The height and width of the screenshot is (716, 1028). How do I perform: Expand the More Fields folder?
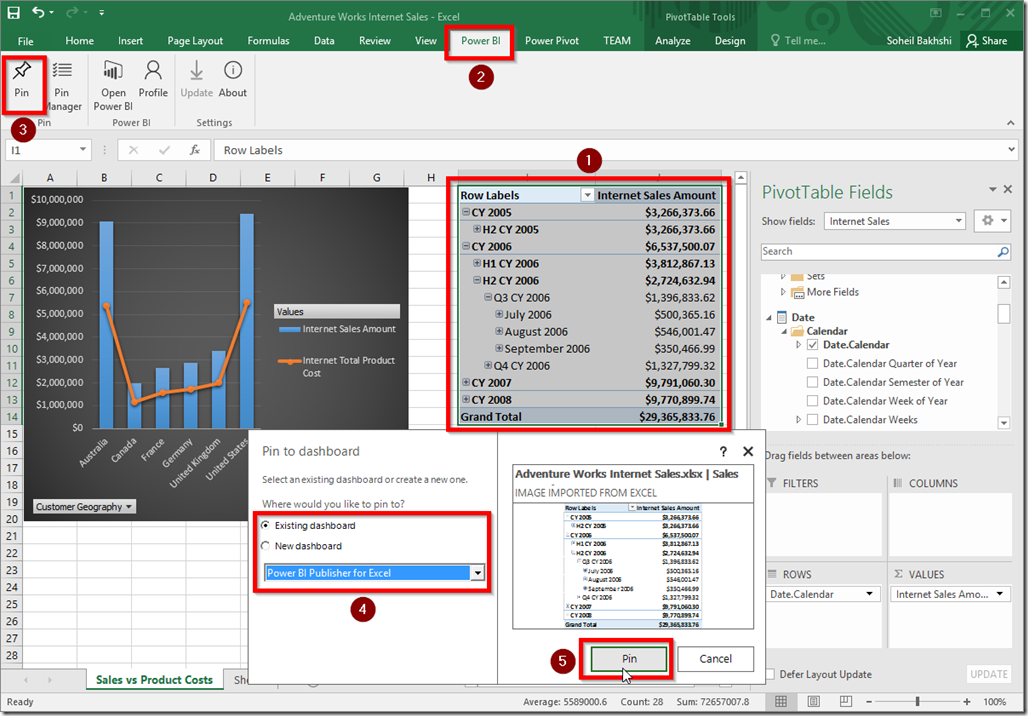[x=783, y=292]
